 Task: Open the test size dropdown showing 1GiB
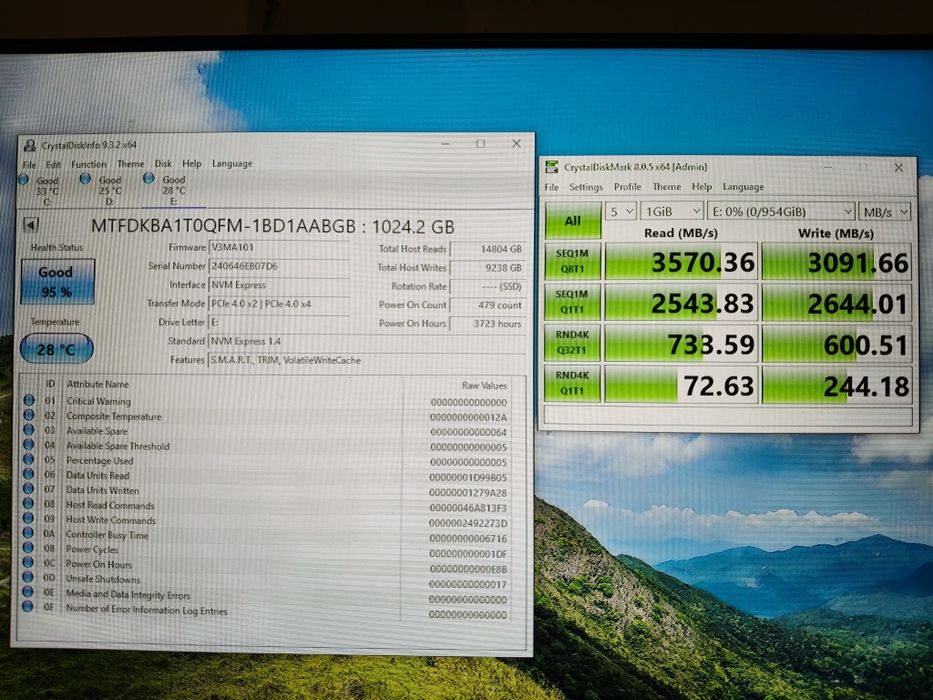(672, 212)
